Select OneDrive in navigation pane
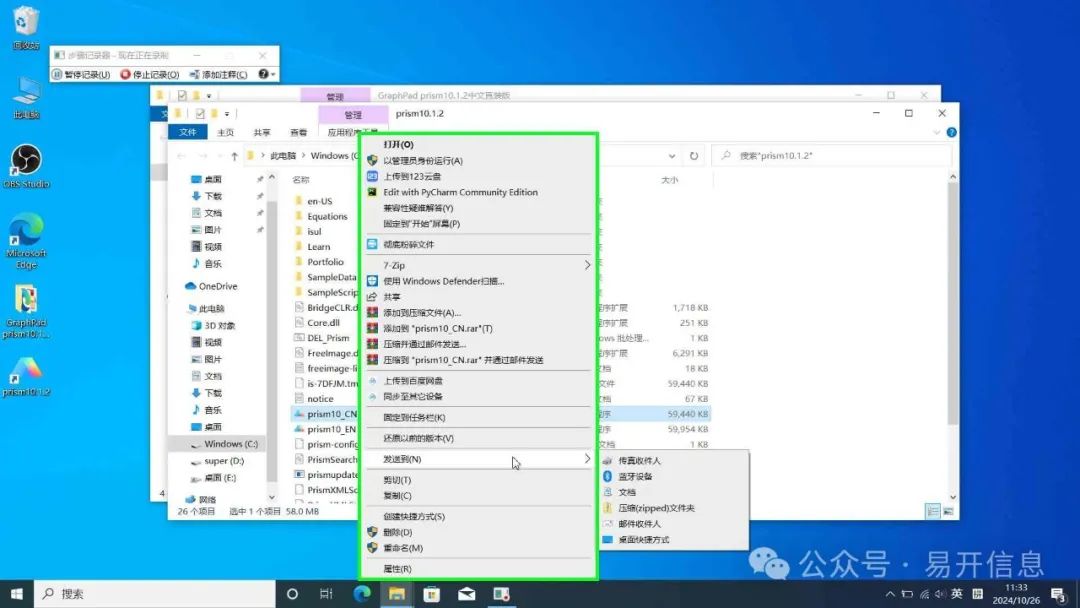The height and width of the screenshot is (608, 1080). (x=211, y=286)
